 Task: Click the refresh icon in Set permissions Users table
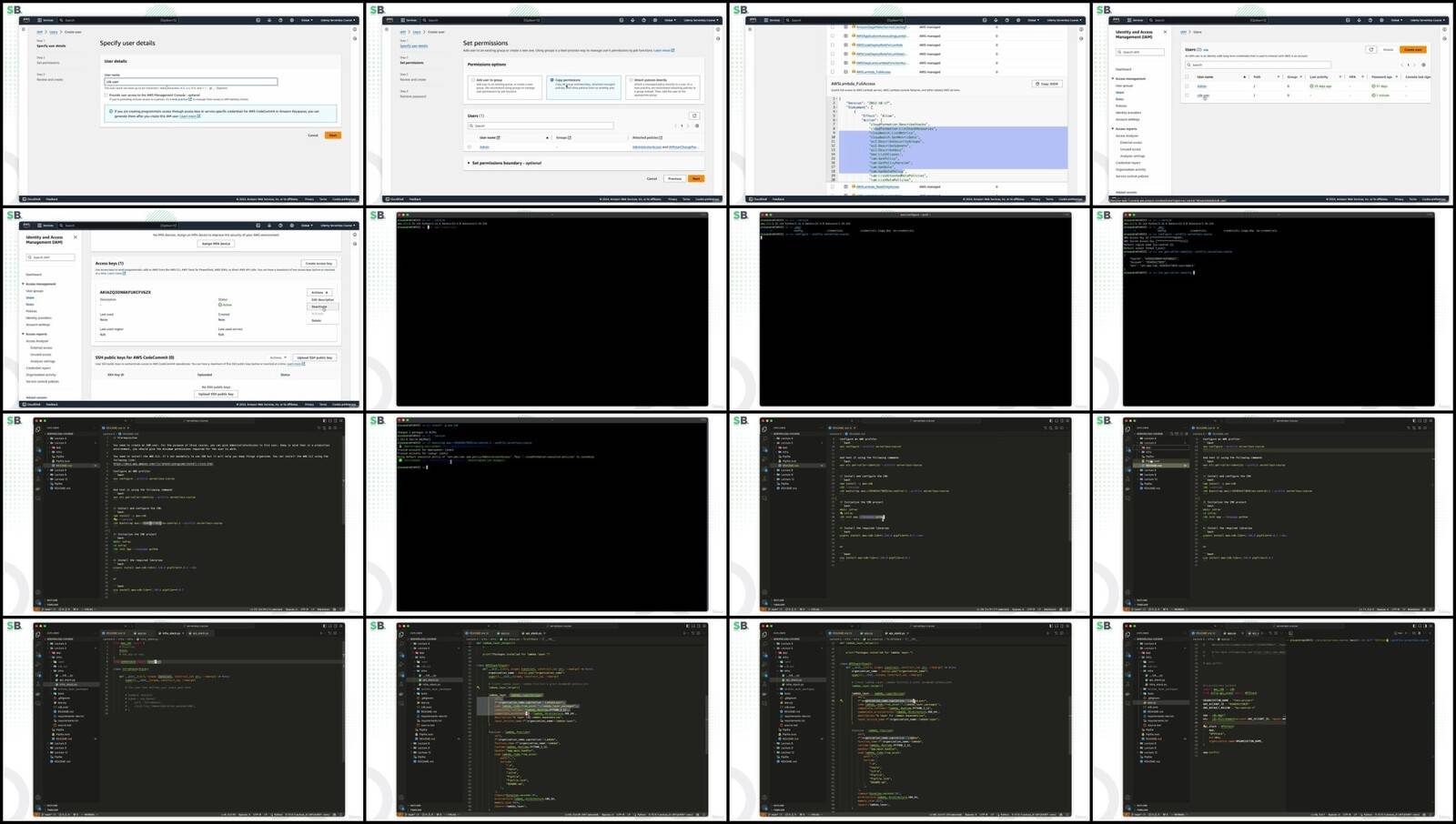click(x=694, y=116)
